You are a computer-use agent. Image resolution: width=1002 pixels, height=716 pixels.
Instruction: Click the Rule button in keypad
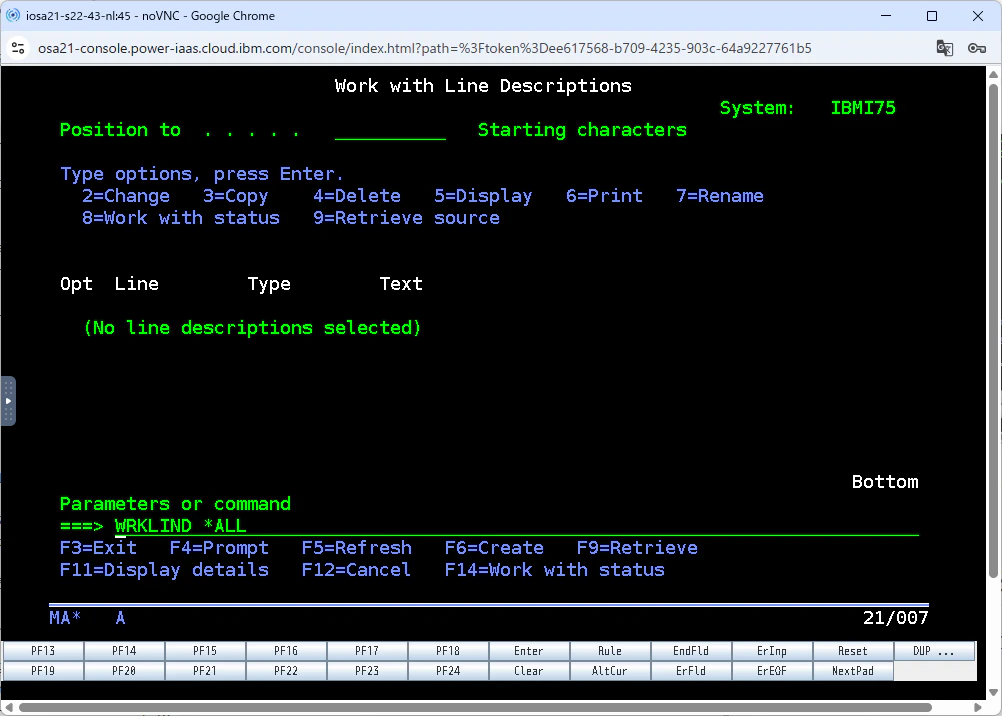[610, 651]
